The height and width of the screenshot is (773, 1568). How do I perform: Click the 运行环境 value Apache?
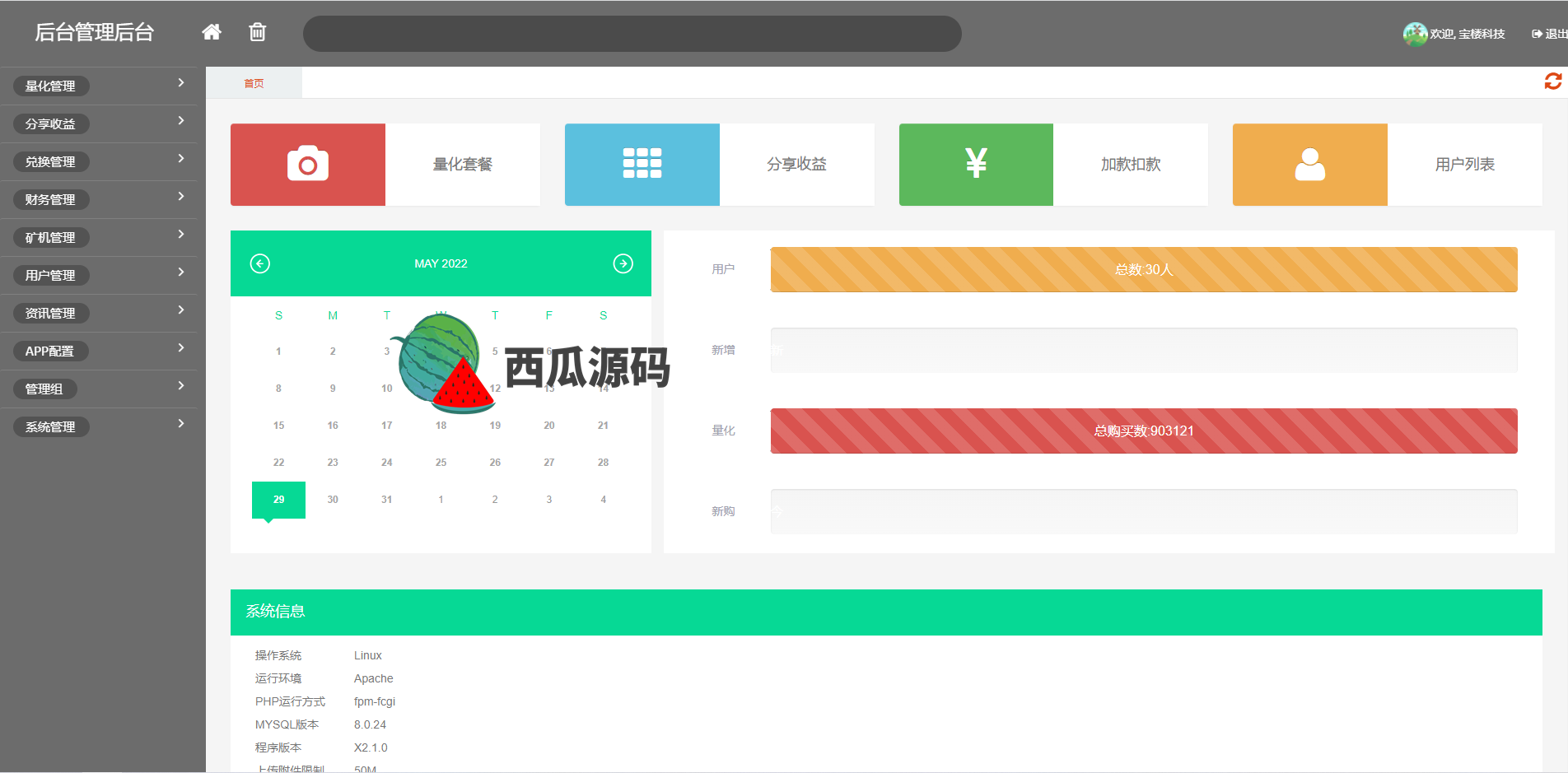point(374,678)
